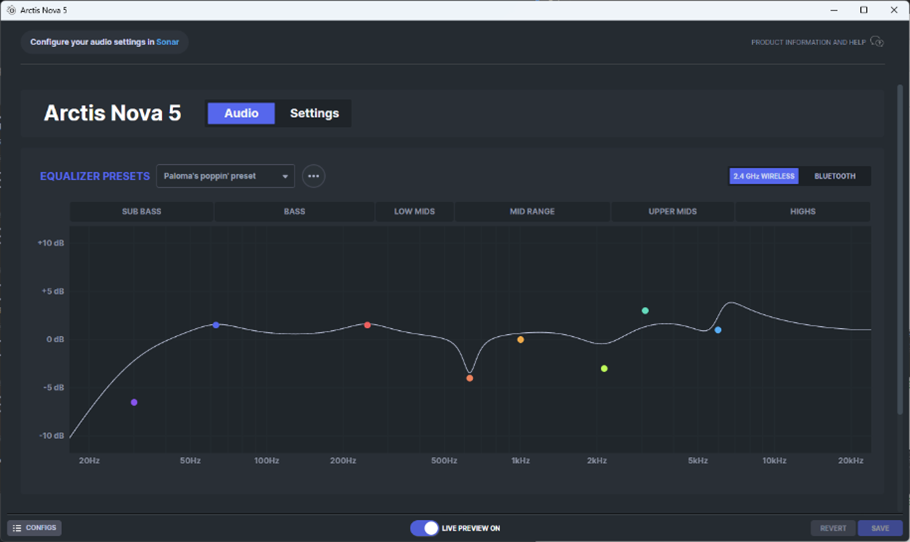Select the light blue EQ point near 6kHz
This screenshot has width=910, height=542.
[718, 330]
